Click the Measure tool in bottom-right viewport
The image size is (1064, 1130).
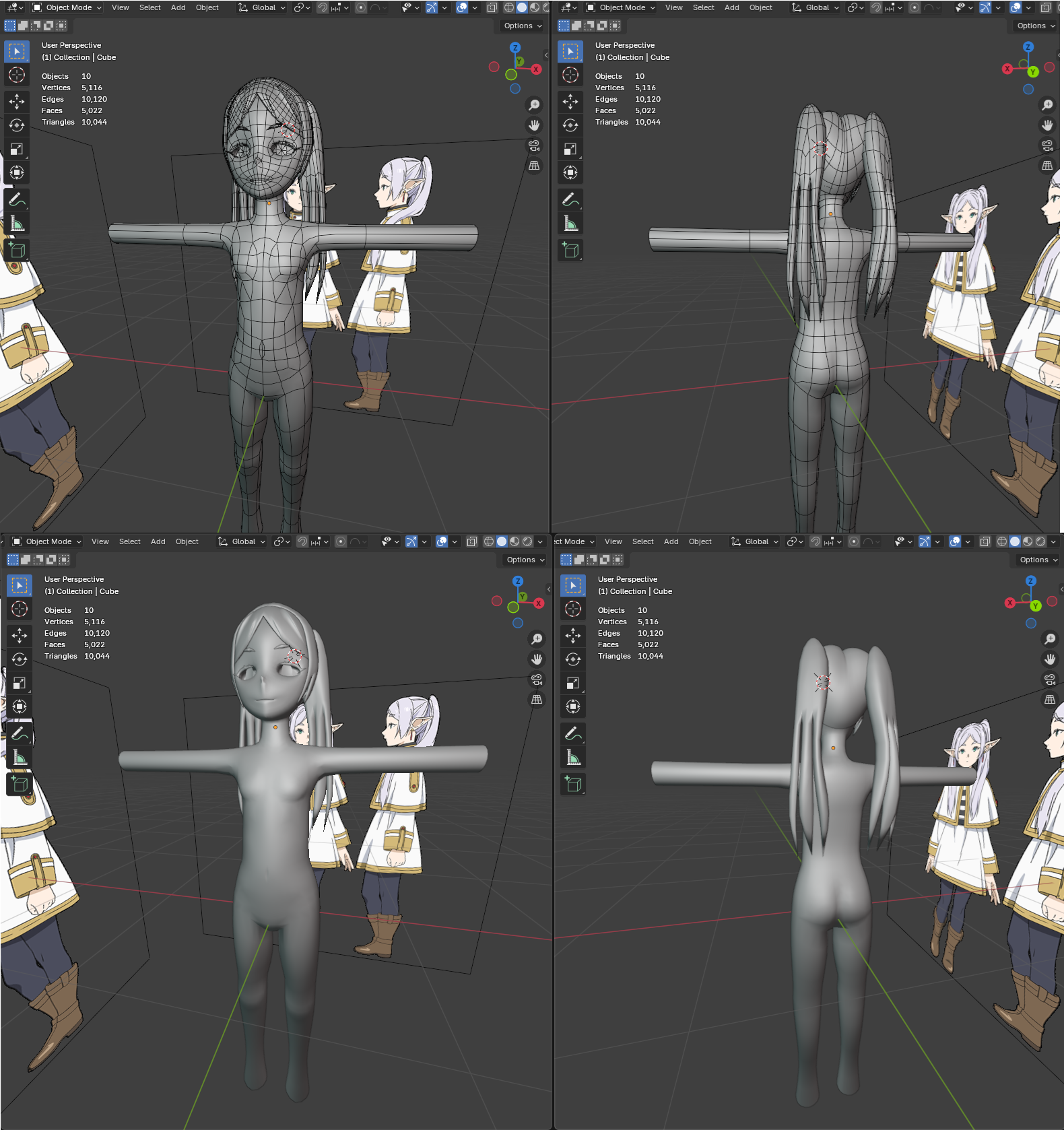[x=573, y=757]
